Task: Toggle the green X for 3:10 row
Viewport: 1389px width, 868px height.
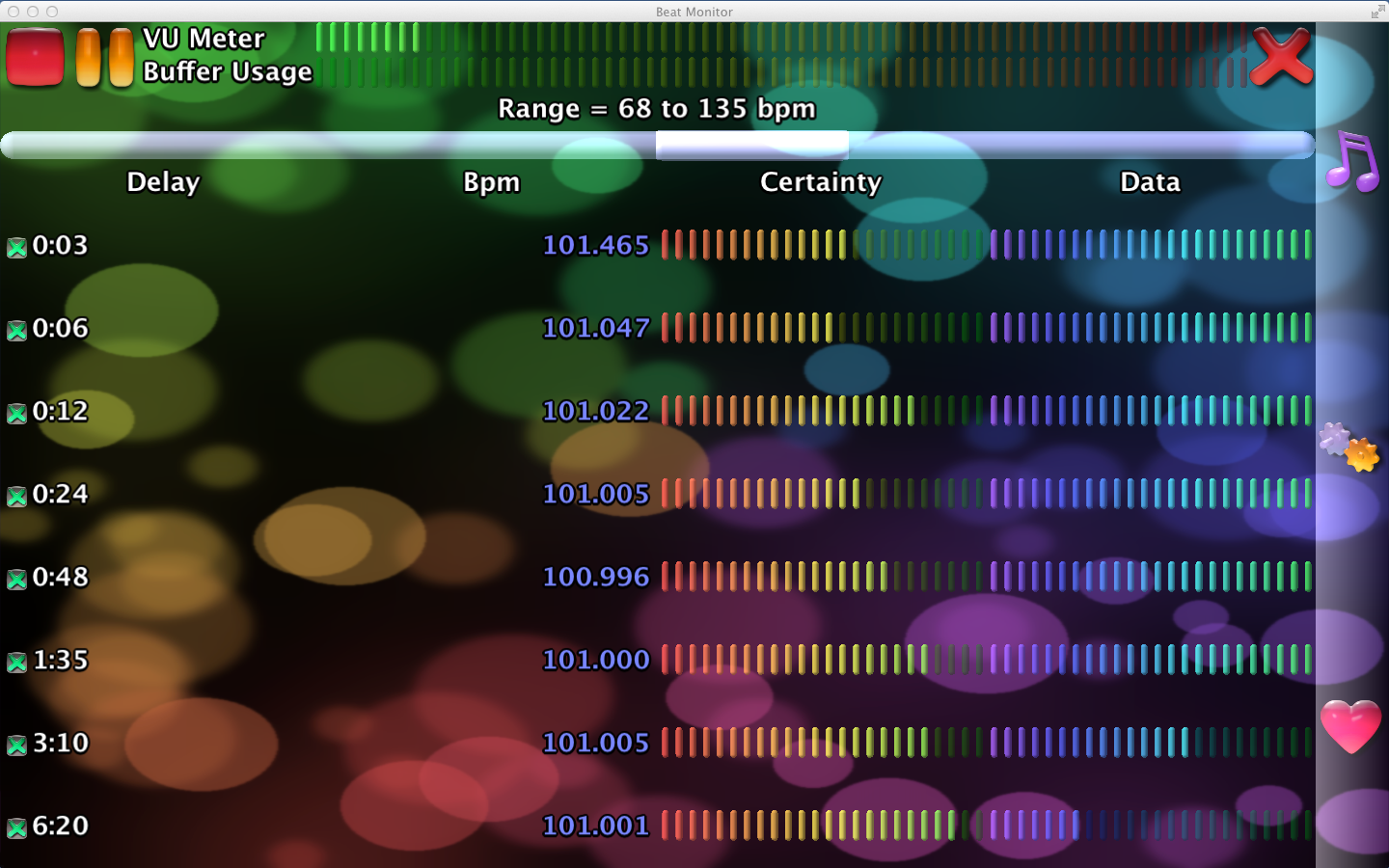Action: [x=16, y=746]
